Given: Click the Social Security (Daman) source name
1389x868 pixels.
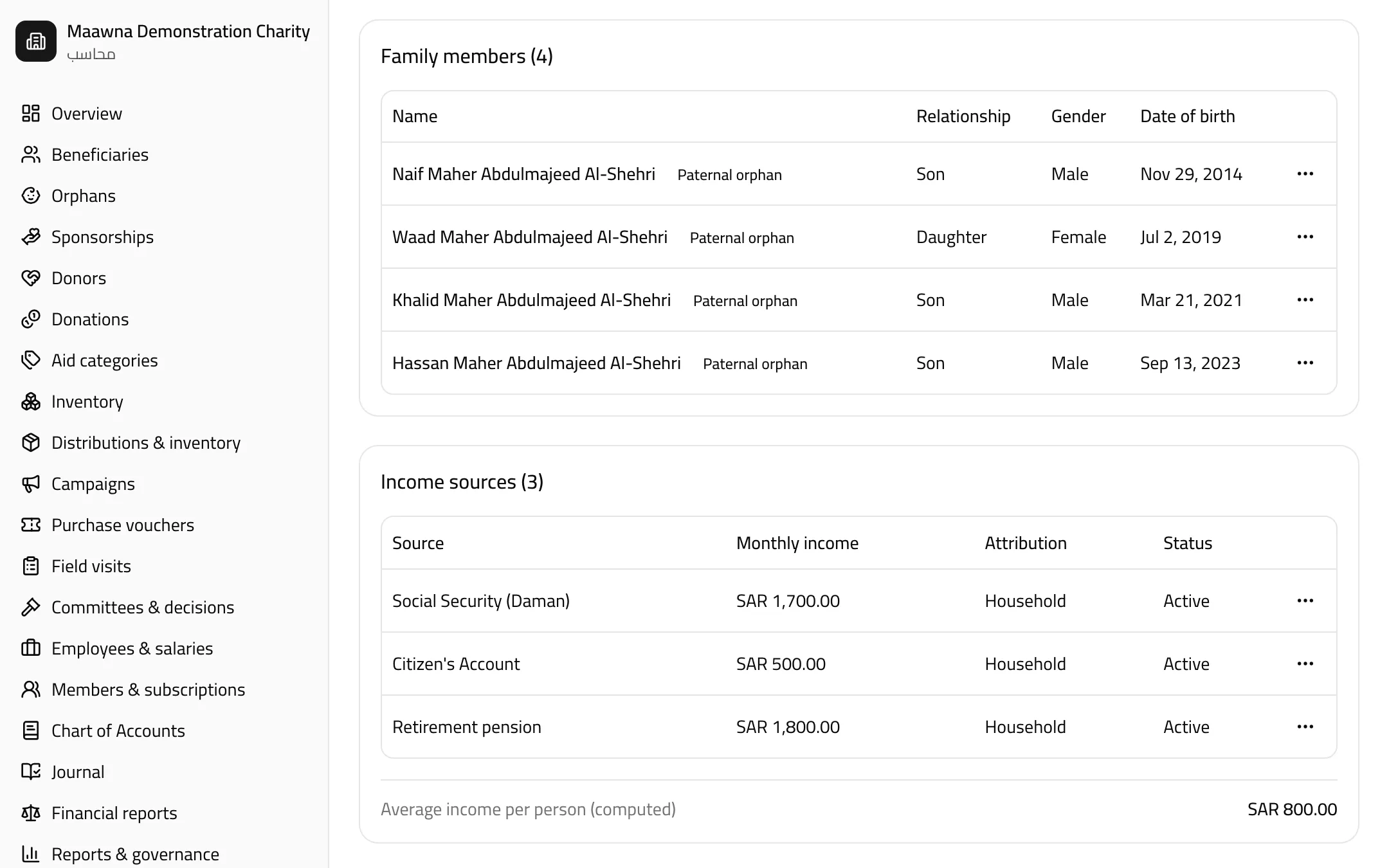Looking at the screenshot, I should point(481,601).
